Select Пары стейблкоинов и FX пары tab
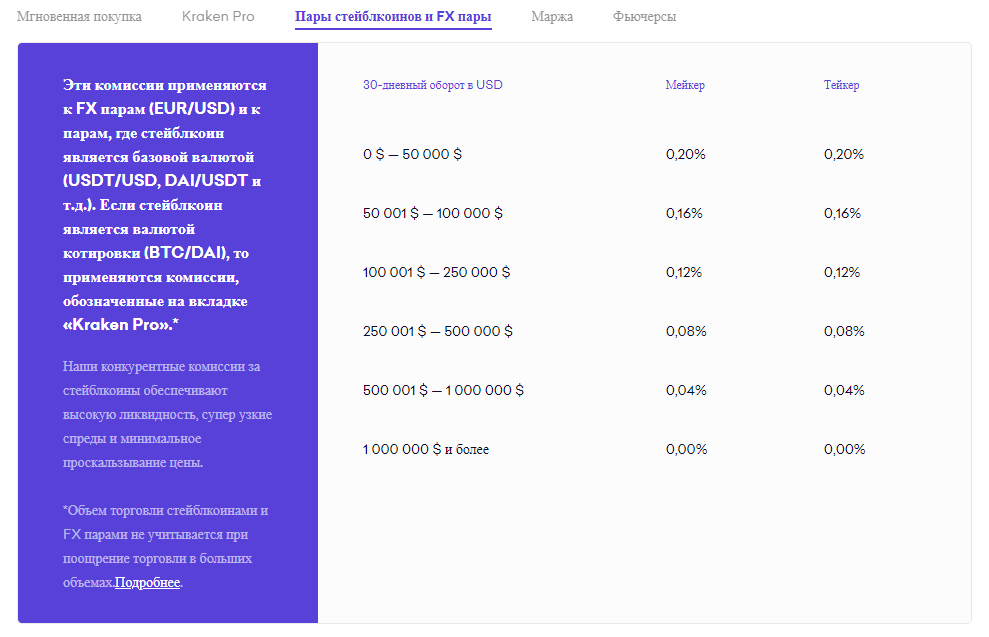989x637 pixels. 393,17
